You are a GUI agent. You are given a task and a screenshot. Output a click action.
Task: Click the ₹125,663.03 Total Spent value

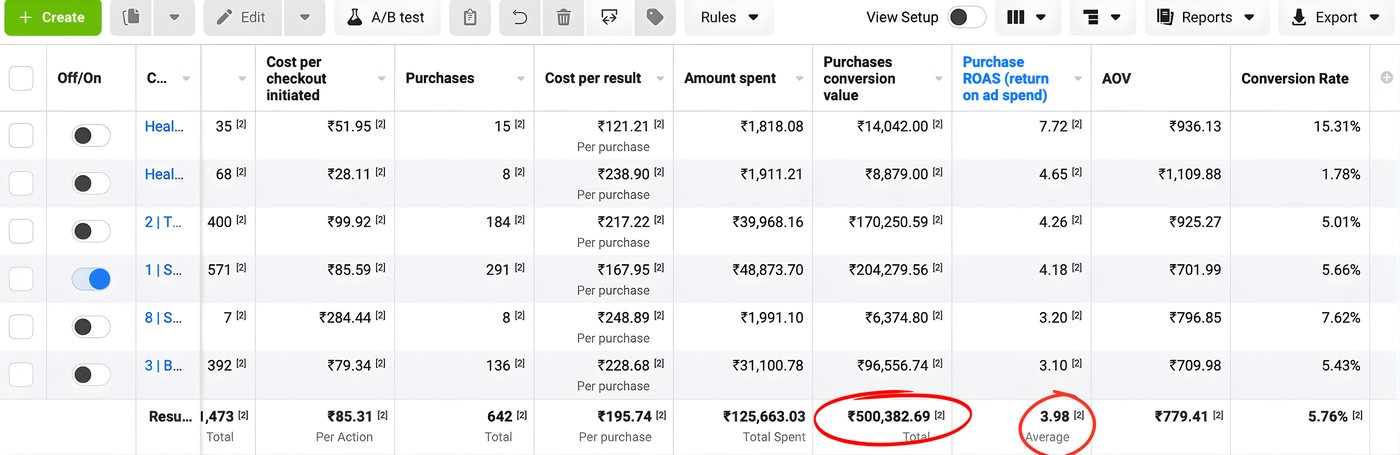763,416
